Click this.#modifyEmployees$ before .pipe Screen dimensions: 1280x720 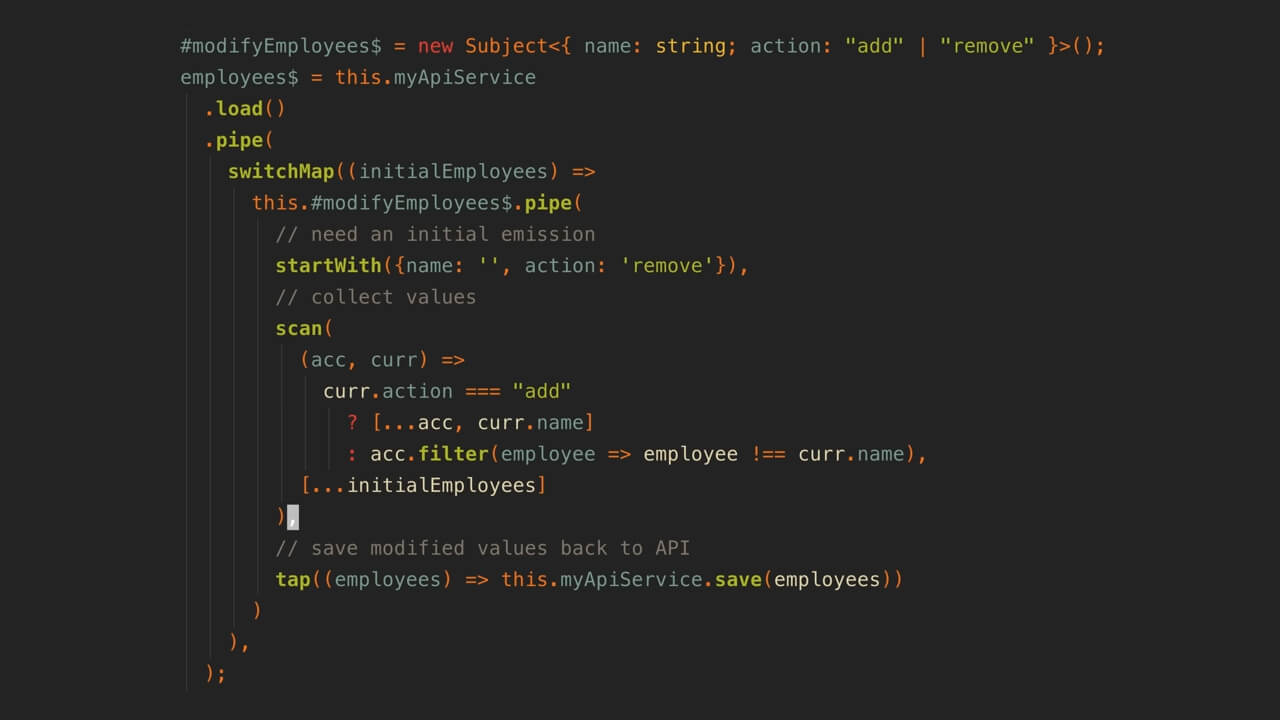pyautogui.click(x=382, y=203)
